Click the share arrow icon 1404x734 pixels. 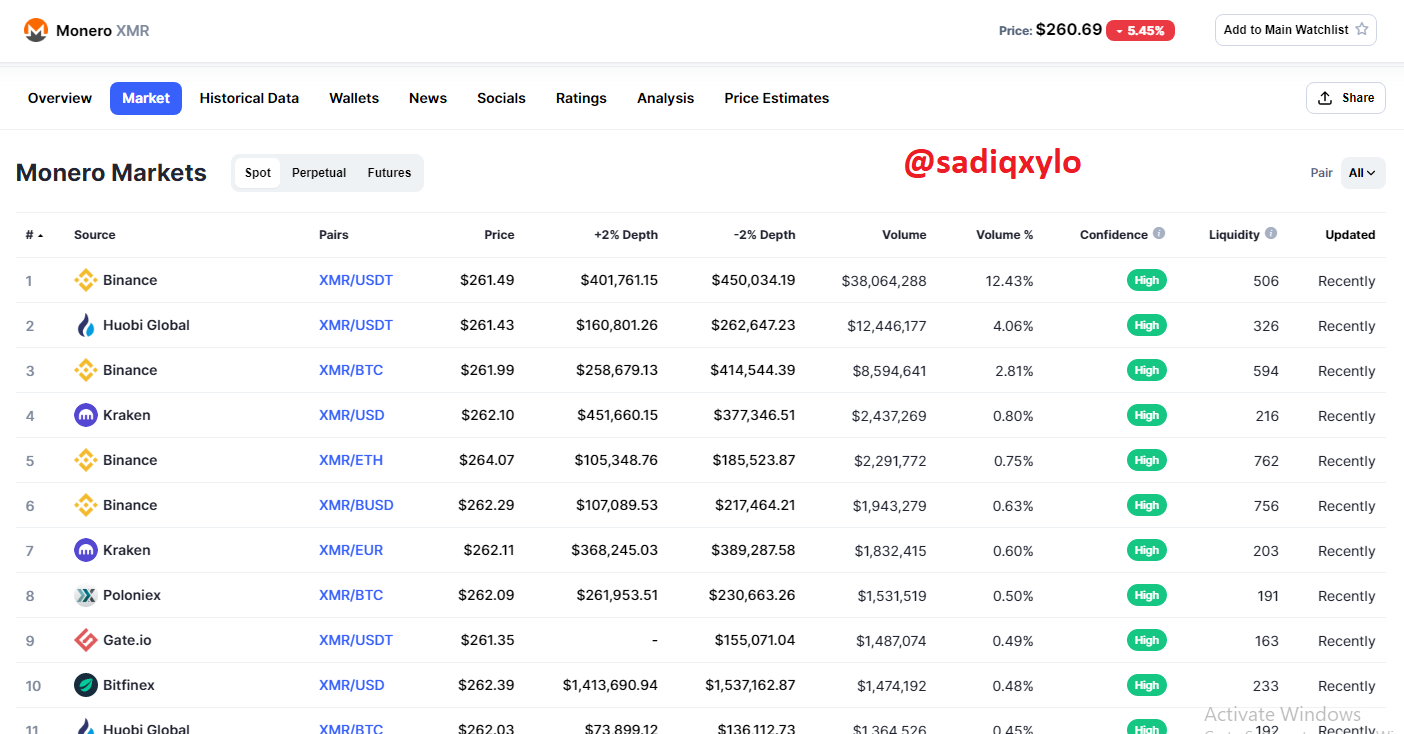tap(1325, 98)
